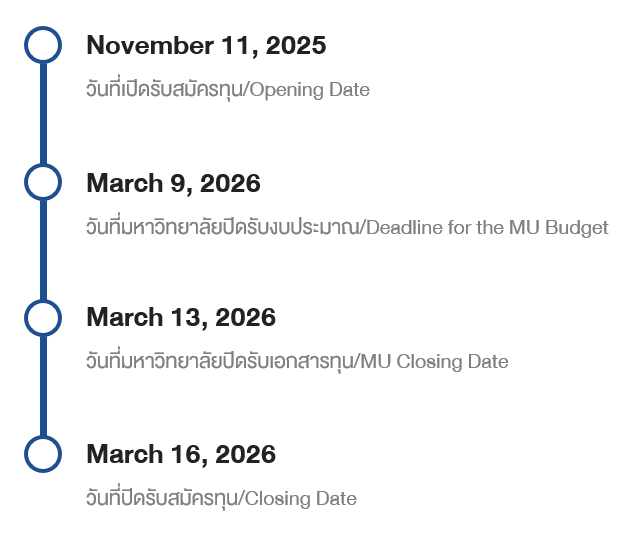The image size is (640, 534).
Task: Click the Thai text "วันที่มหาวิทยาลัยปิดรับเอกสารทุน"
Action: coord(224,361)
